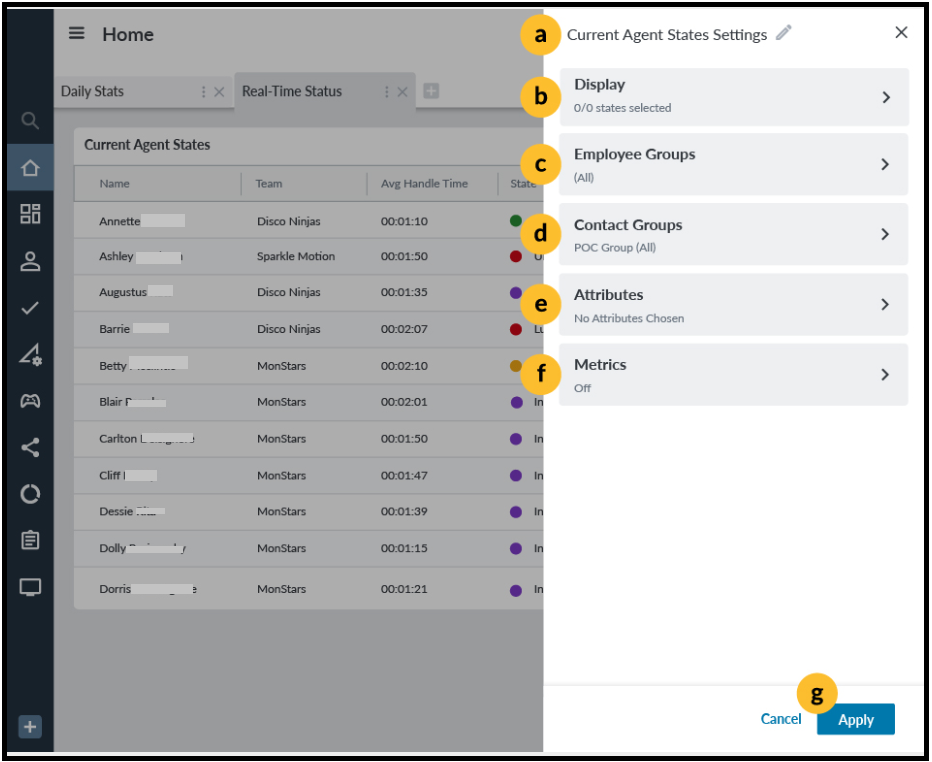The image size is (932, 762).
Task: Sort by the Name column header
Action: coord(114,184)
